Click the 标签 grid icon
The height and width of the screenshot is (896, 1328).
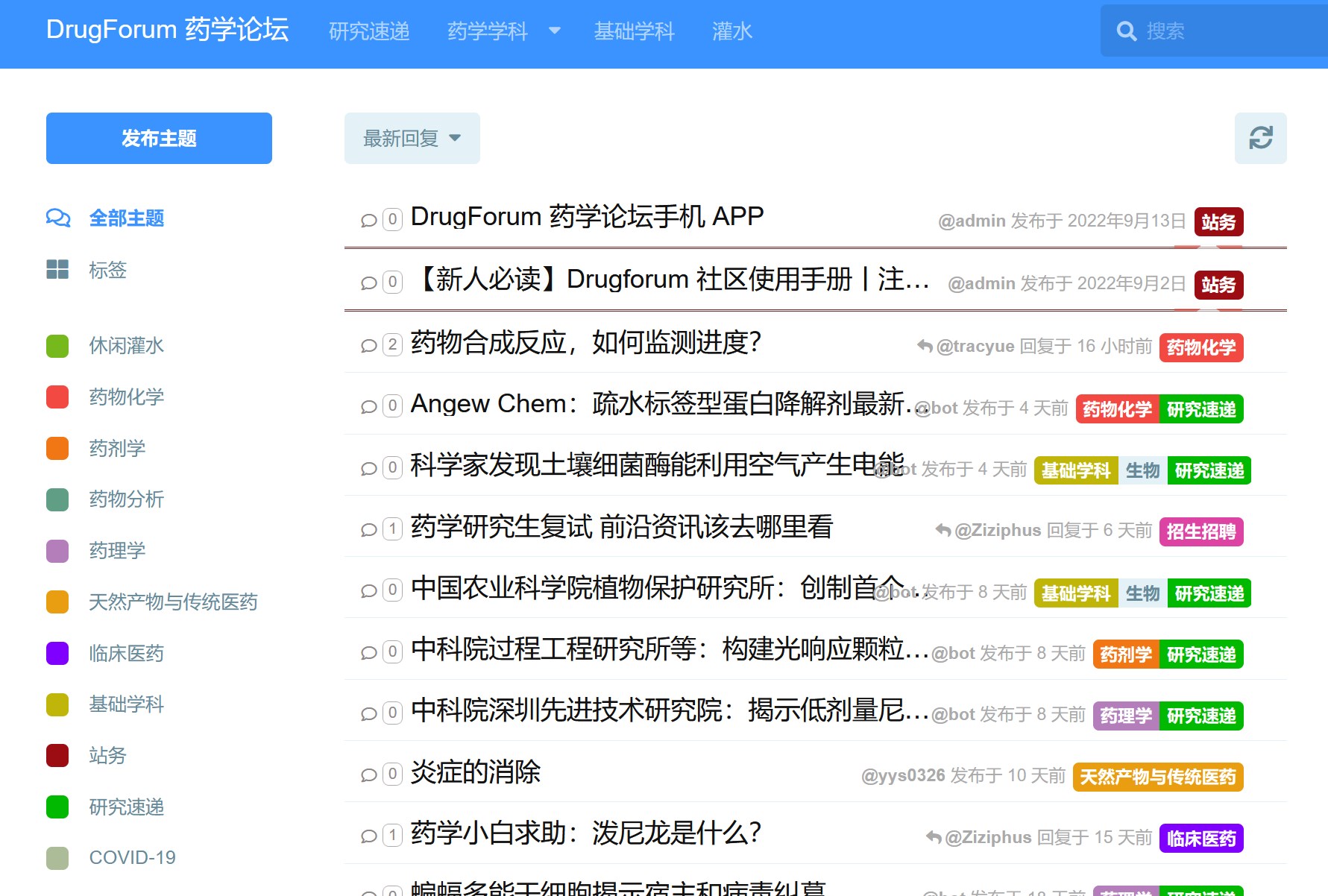point(57,269)
